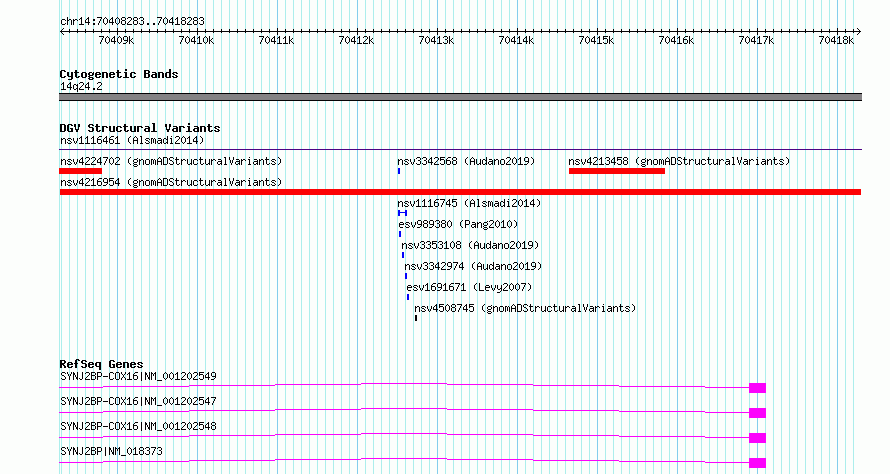Open SYNJ2BP-COX16|NM_001202547 gene label
This screenshot has height=474, width=890.
click(x=138, y=401)
